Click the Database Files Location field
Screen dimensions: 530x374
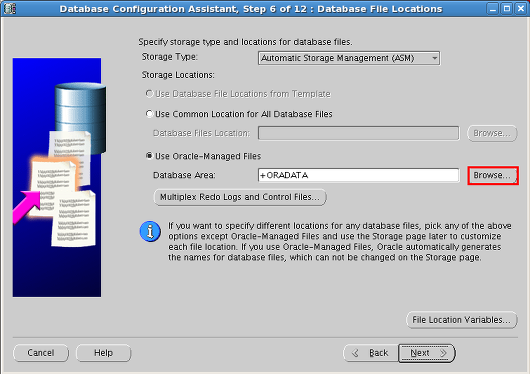[x=359, y=133]
